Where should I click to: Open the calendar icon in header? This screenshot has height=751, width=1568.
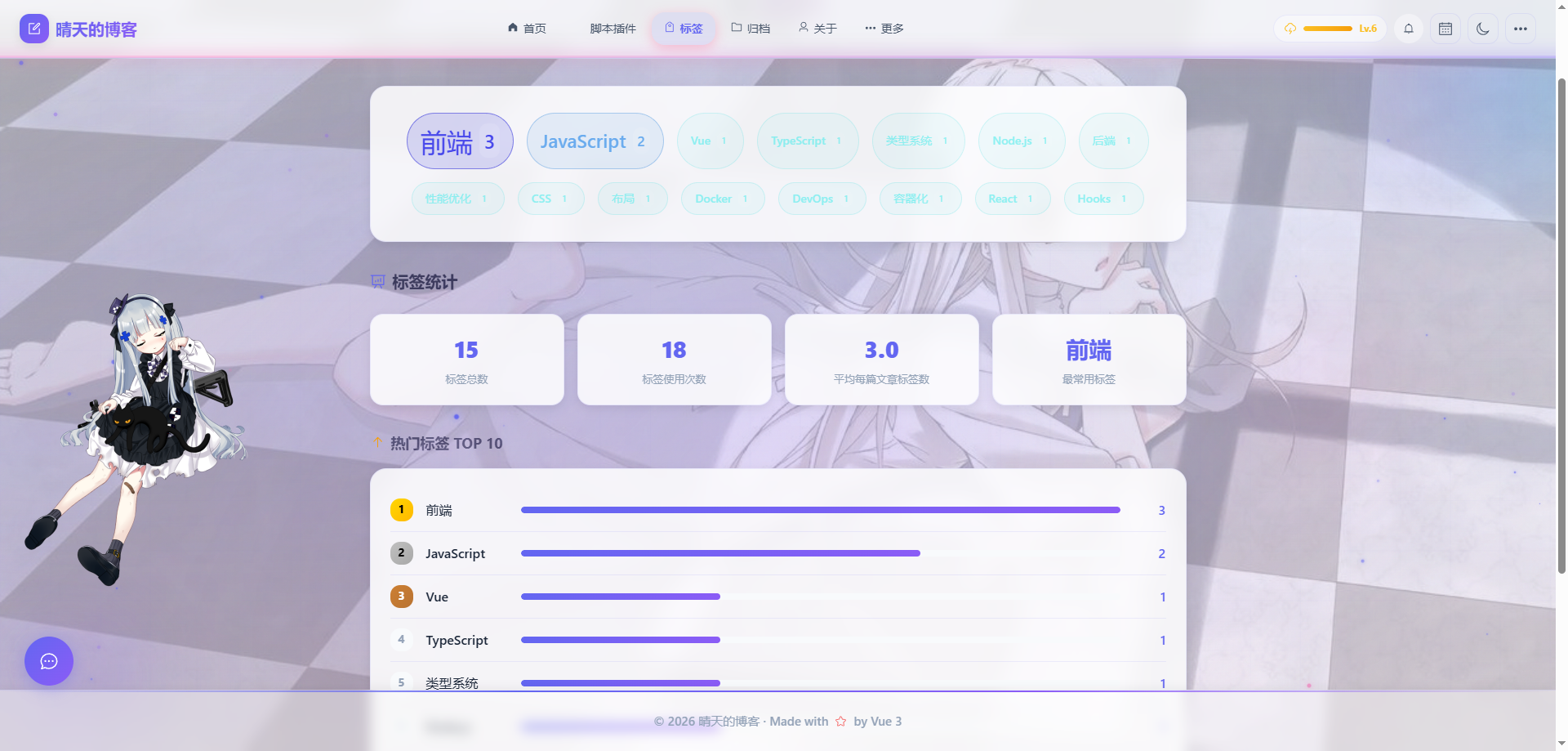pos(1445,29)
